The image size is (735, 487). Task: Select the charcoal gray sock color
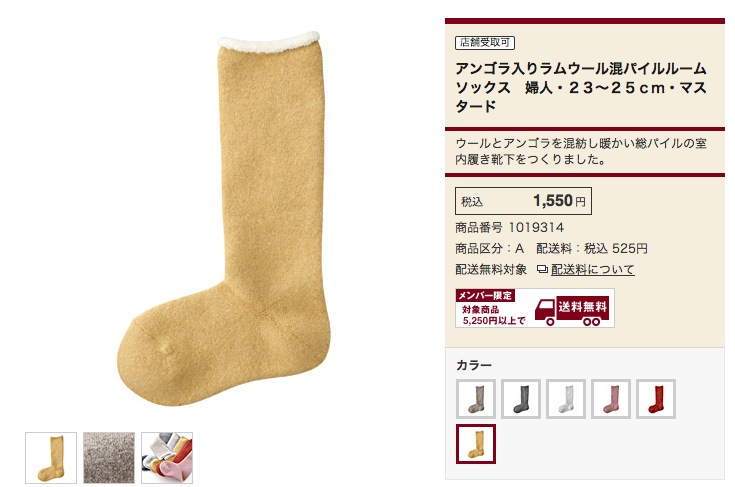coord(521,399)
